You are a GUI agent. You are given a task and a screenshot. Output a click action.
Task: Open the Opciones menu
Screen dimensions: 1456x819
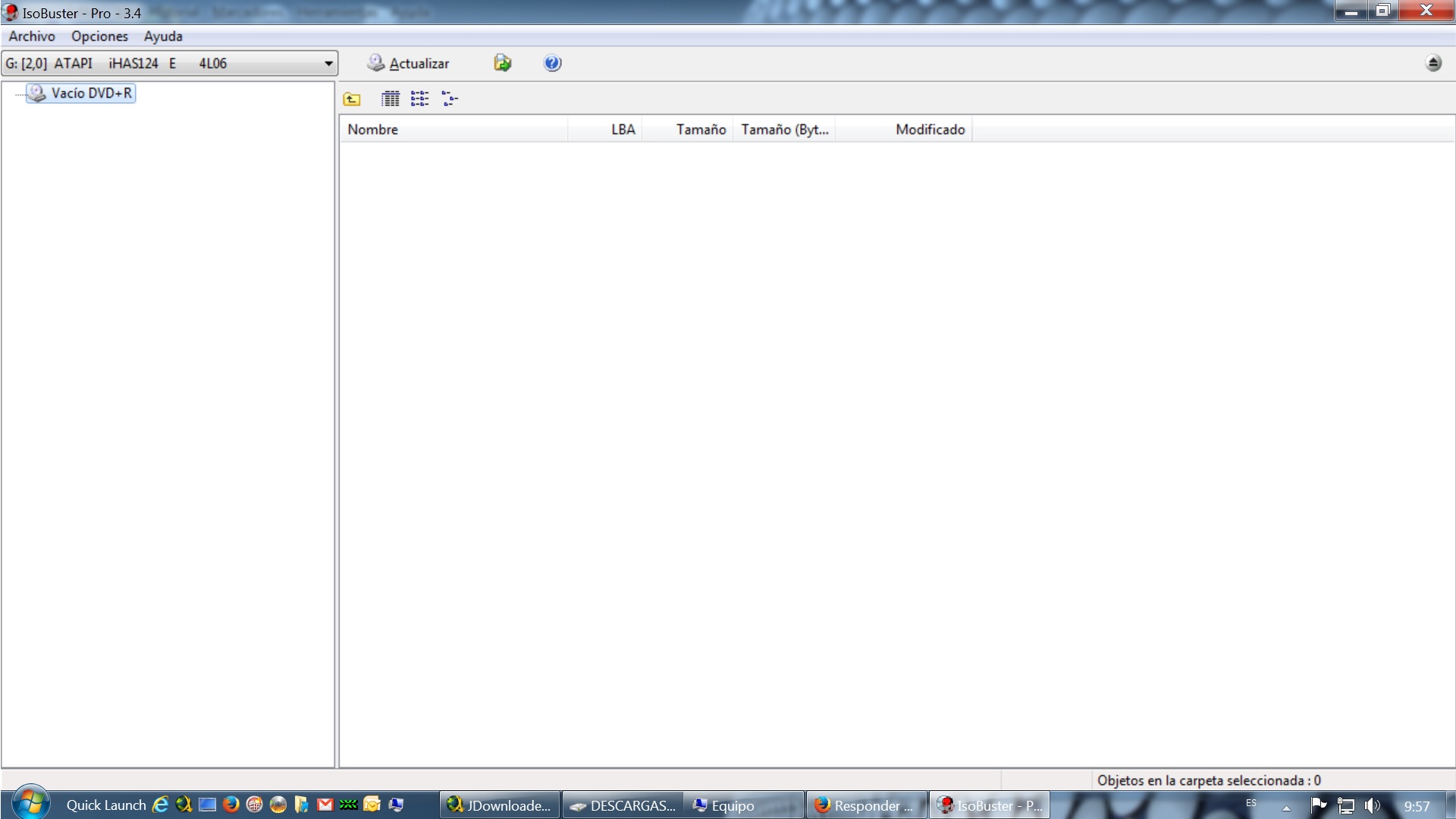[99, 36]
